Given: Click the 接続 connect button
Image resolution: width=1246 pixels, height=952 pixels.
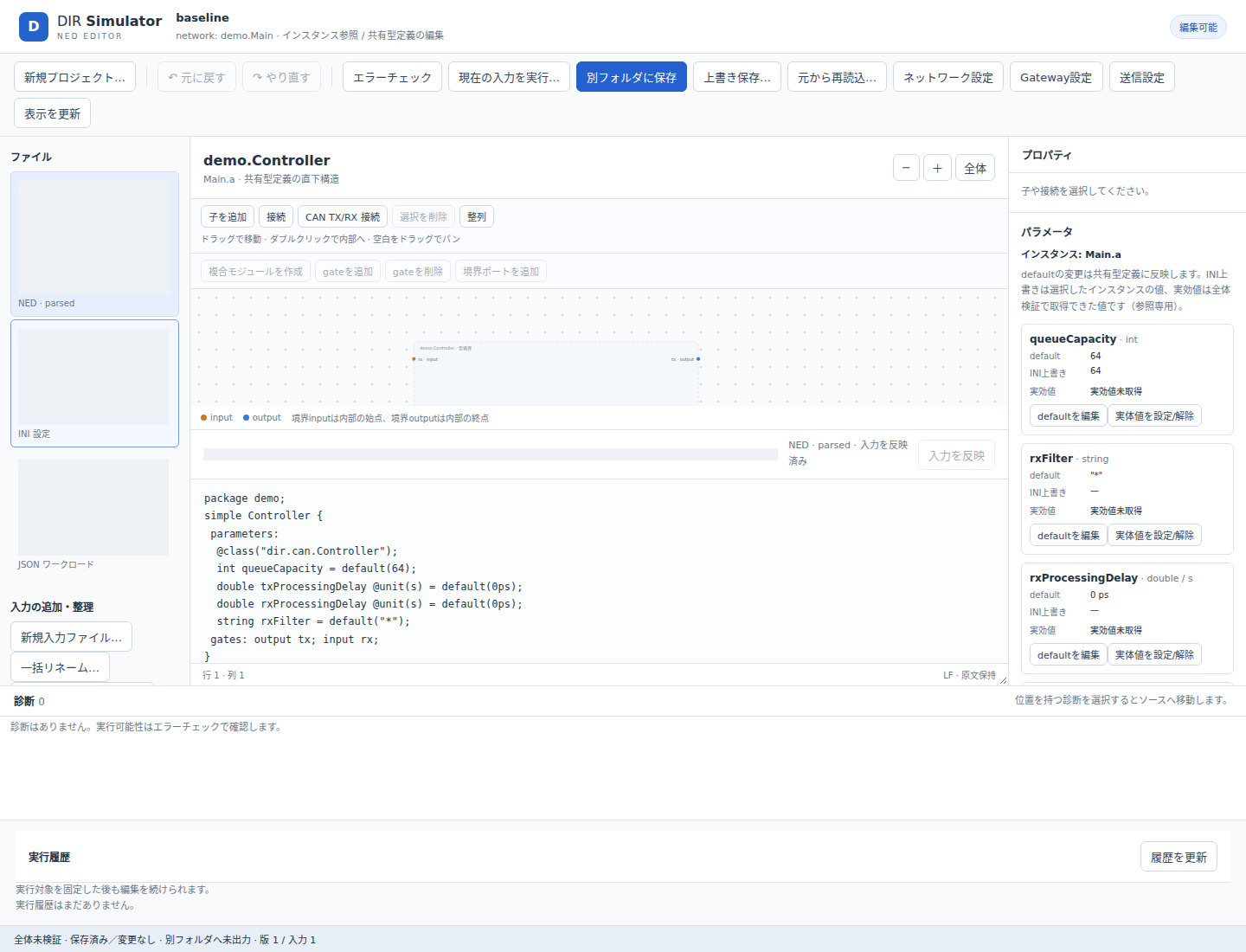Looking at the screenshot, I should (276, 216).
